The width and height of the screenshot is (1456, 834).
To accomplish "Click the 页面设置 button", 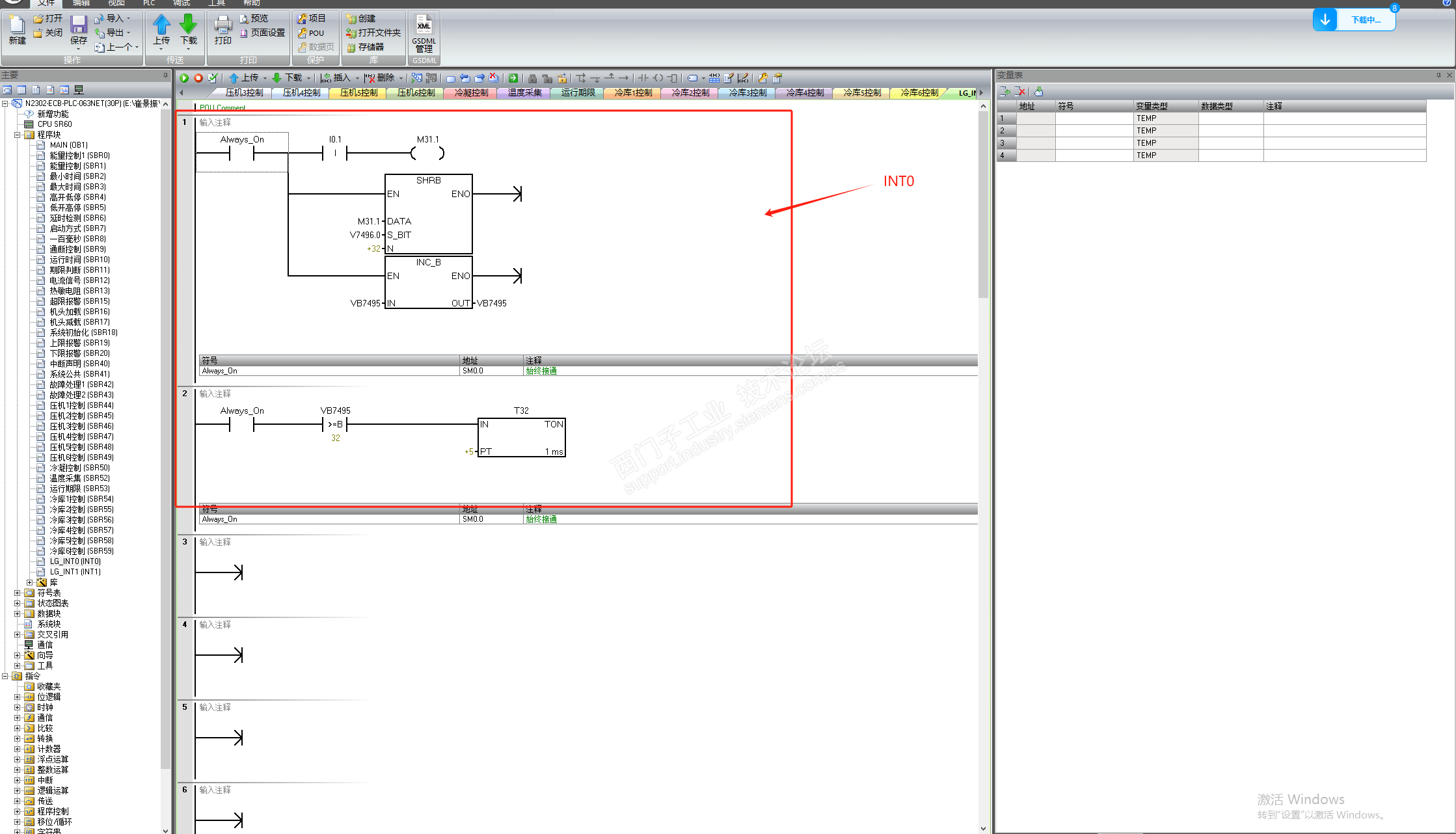I will (x=263, y=33).
